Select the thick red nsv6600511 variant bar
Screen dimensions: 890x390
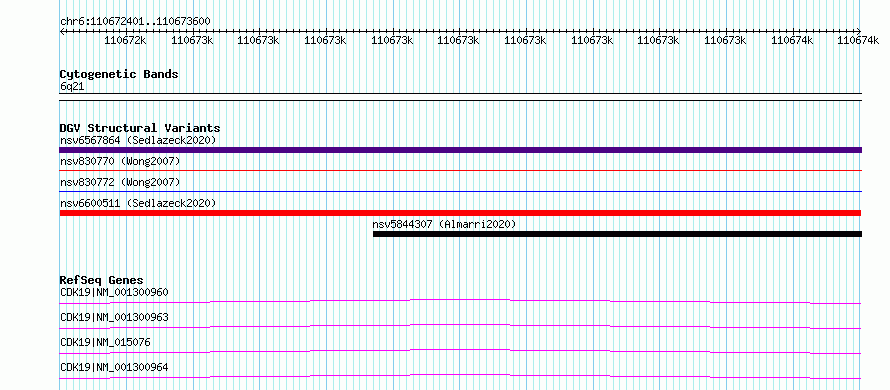460,213
